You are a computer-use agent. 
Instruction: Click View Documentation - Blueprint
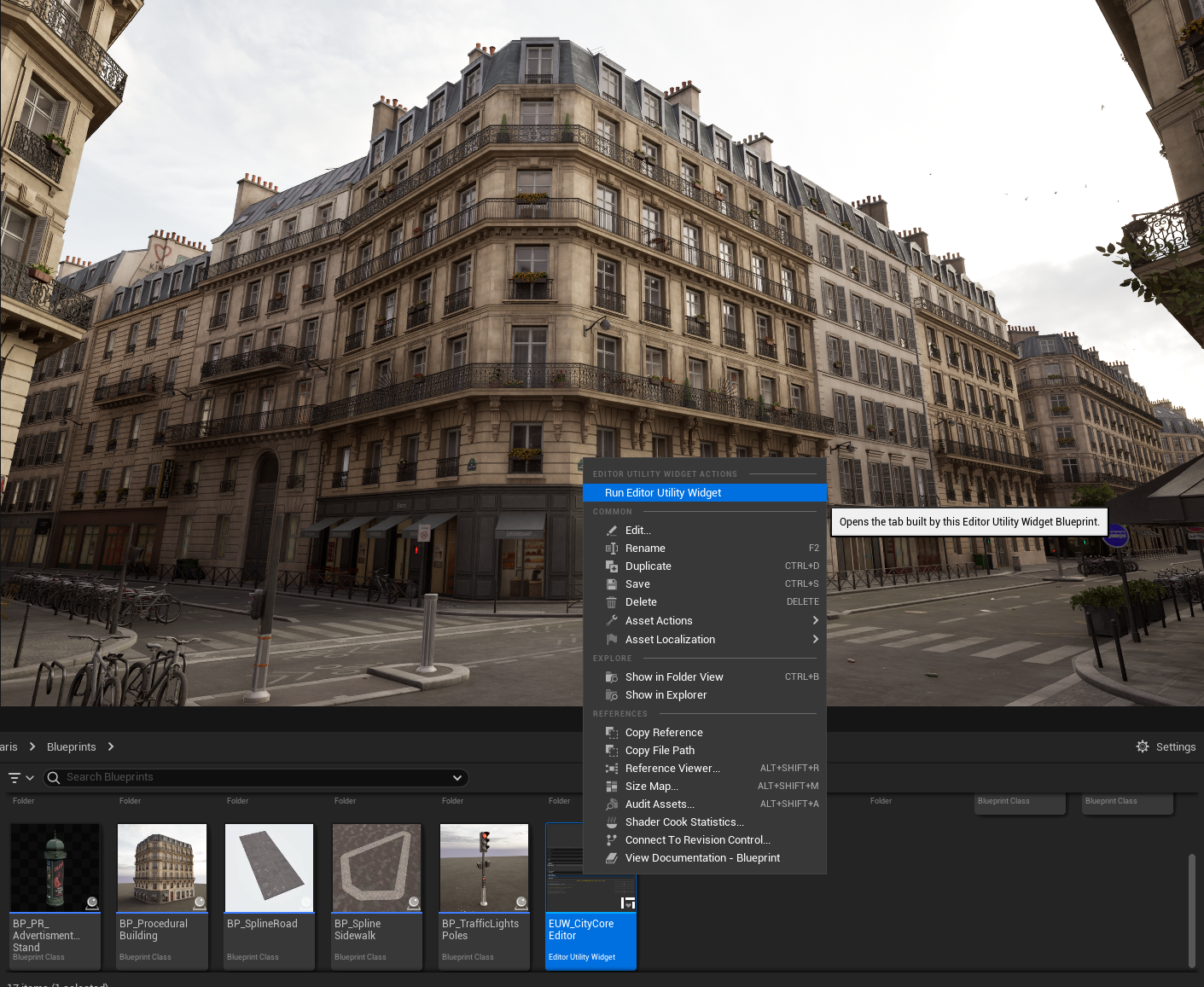[702, 858]
